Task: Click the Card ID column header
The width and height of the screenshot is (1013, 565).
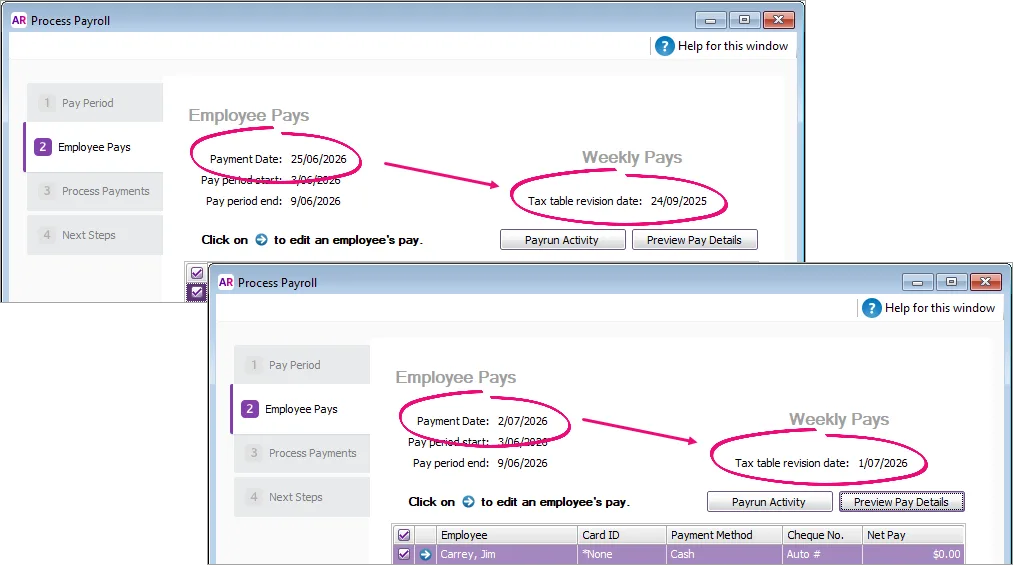Action: 621,535
